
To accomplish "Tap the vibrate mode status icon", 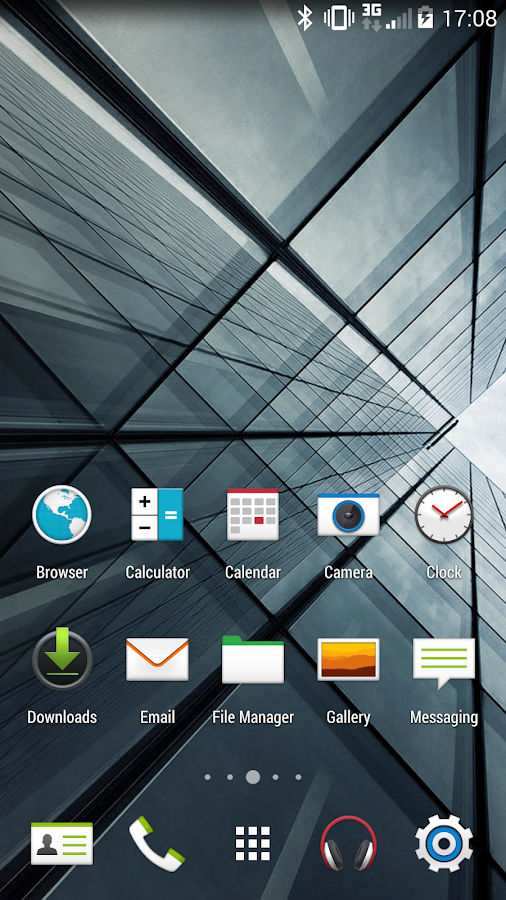I will 338,18.
